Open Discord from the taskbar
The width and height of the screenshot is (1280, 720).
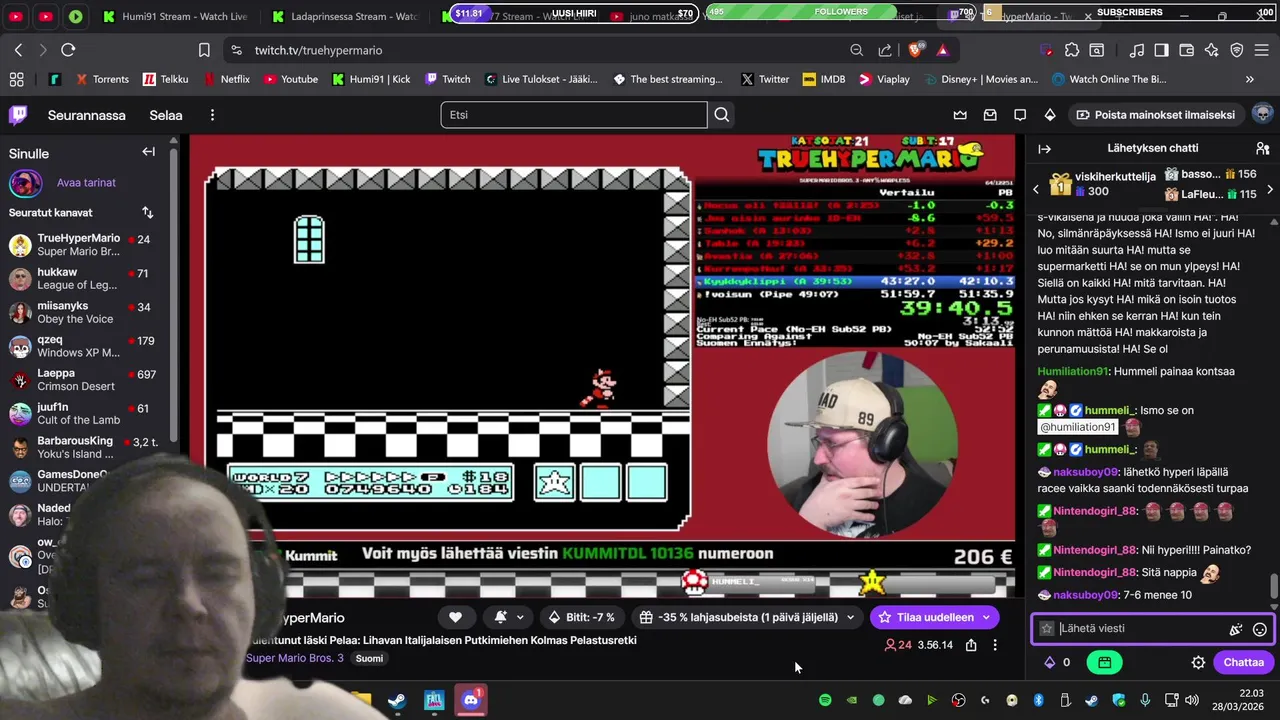tap(471, 700)
